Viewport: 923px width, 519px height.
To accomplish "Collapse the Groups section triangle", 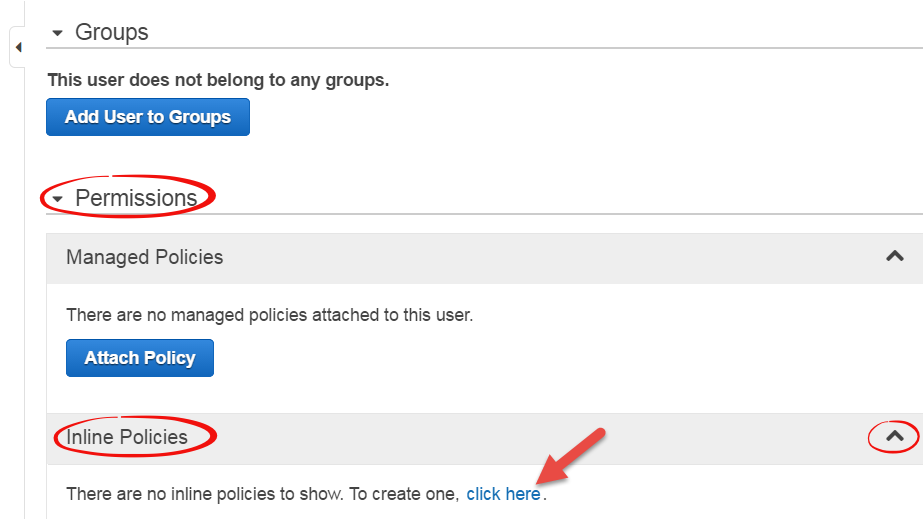I will (x=57, y=33).
